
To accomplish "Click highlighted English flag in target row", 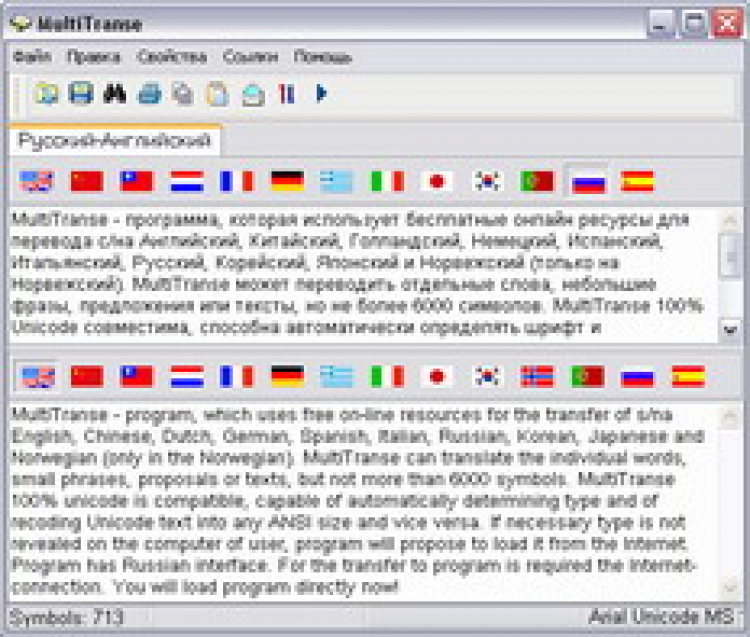I will pos(38,377).
